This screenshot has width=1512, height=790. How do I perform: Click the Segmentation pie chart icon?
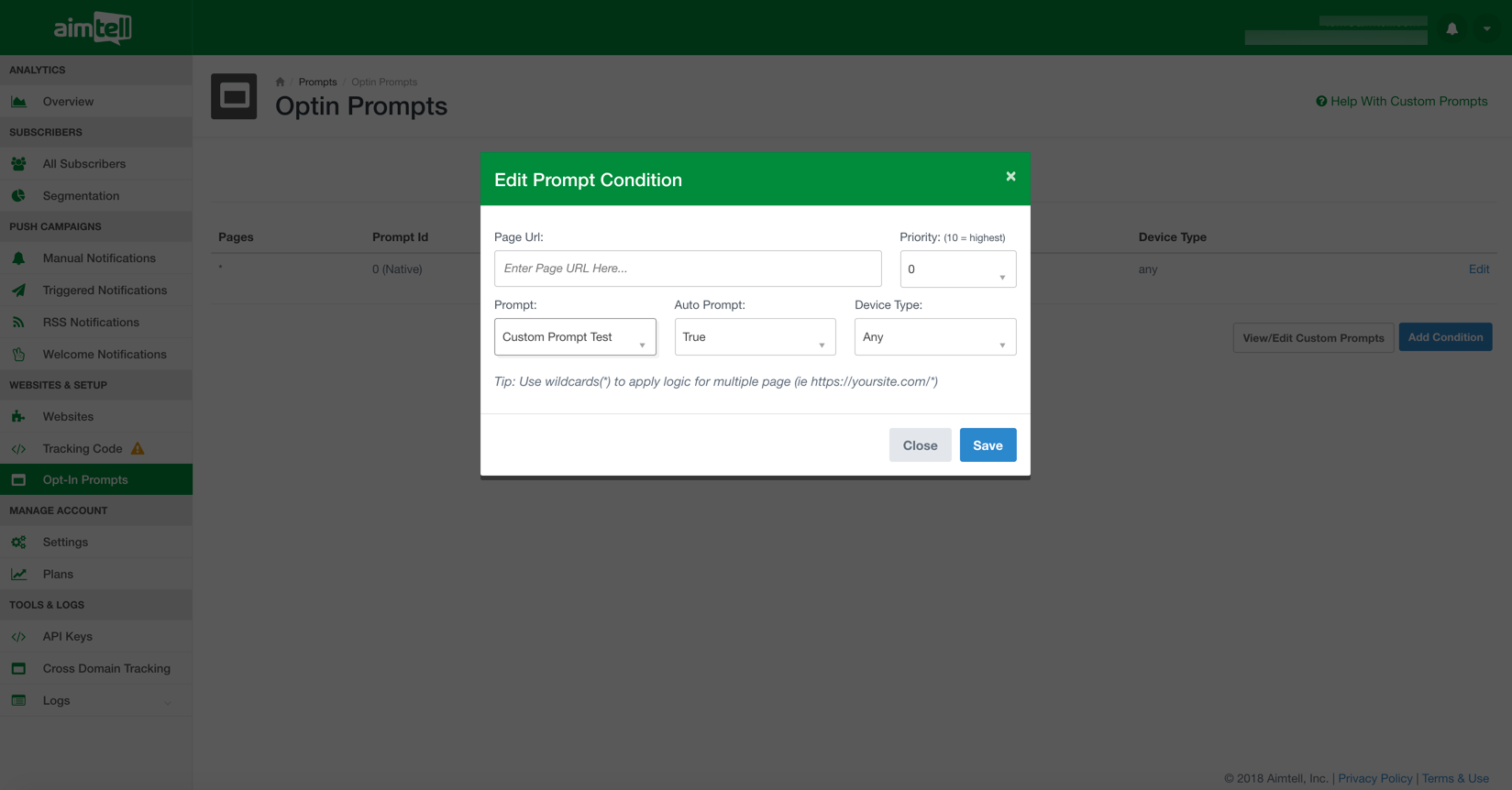18,196
